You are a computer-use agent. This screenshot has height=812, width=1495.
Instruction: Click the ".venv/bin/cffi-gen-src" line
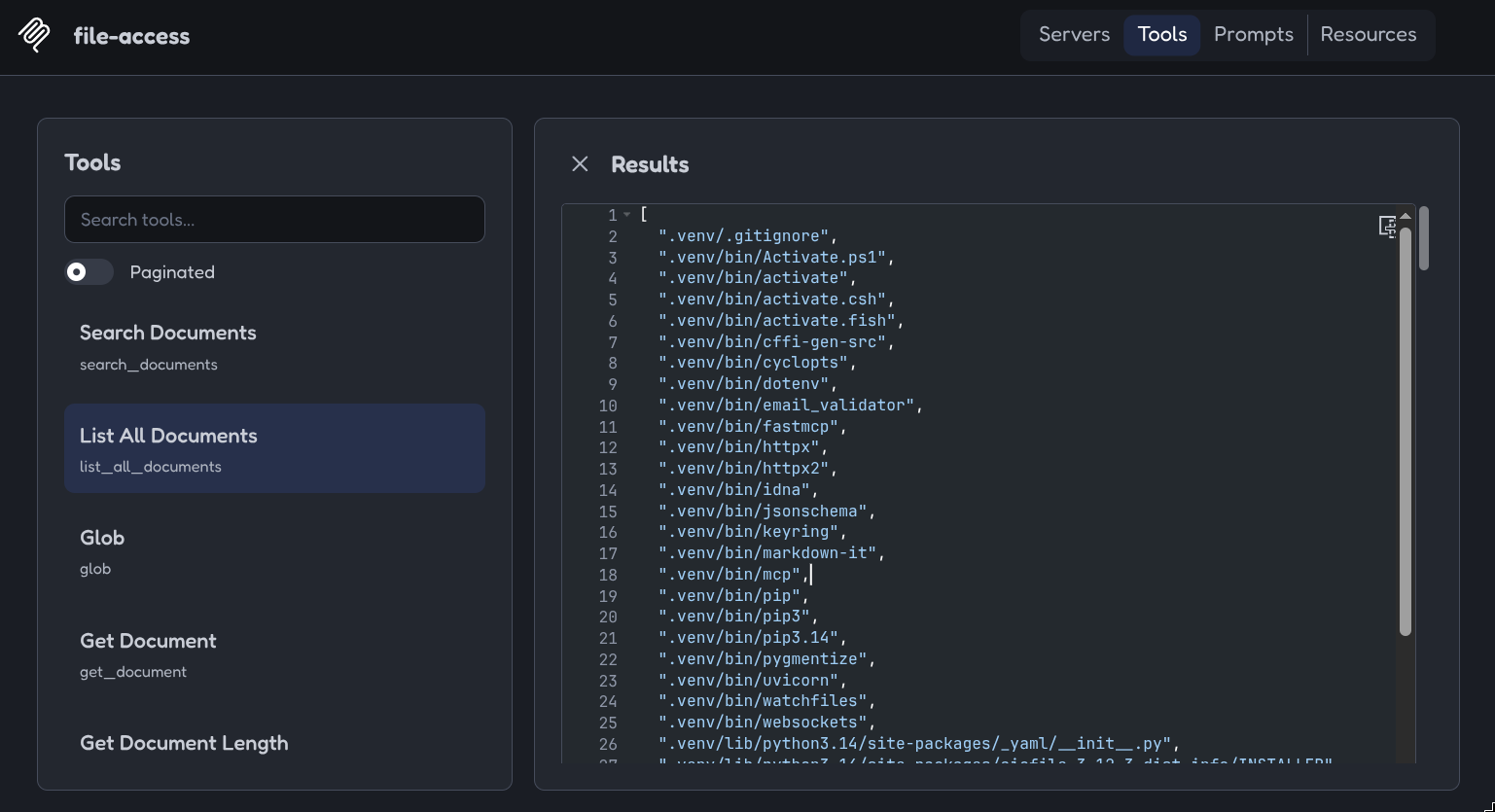tap(775, 342)
